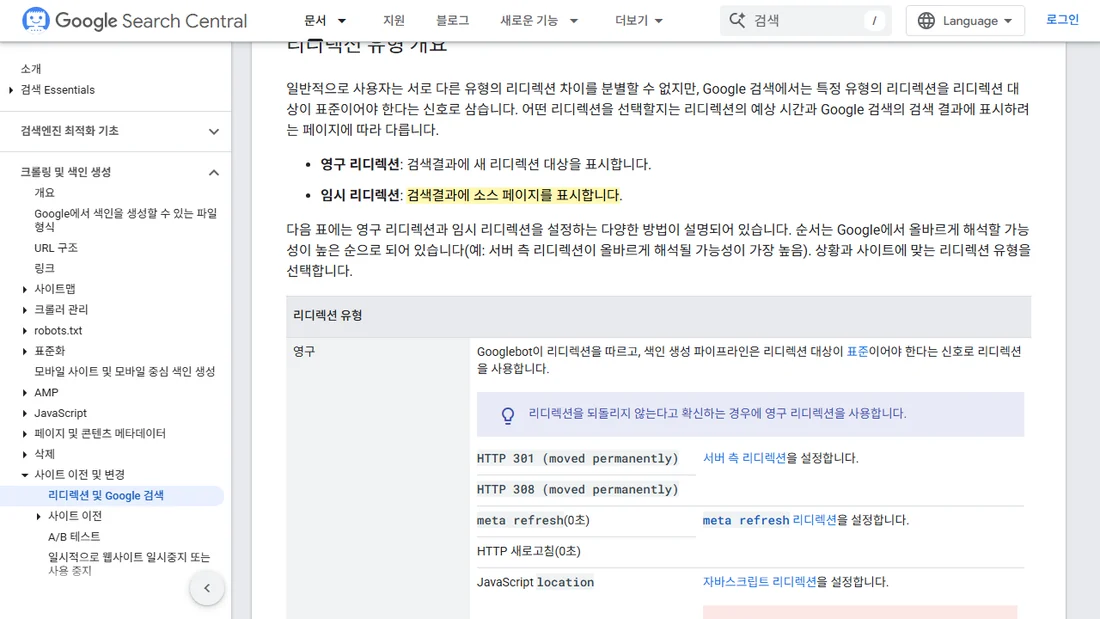
Task: Click HTTP 301 (moved permanently) cell
Action: (577, 458)
